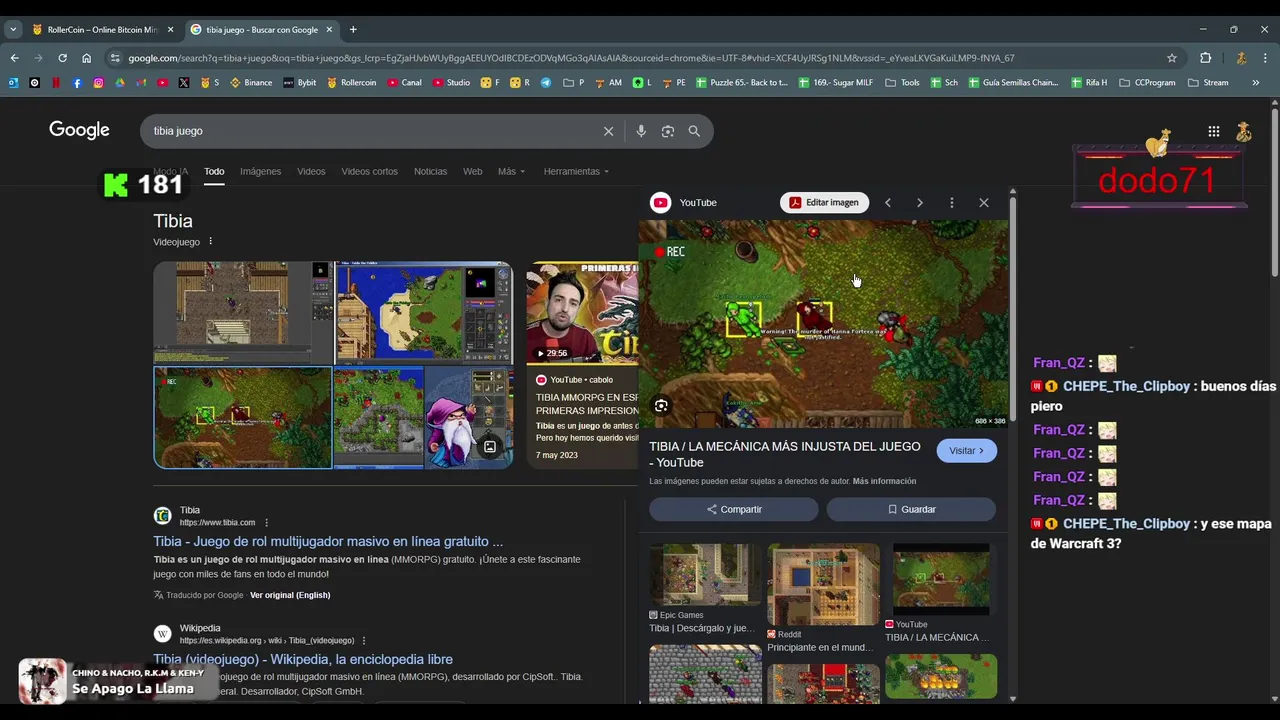Open the Studio YouTube bookmark

click(451, 83)
